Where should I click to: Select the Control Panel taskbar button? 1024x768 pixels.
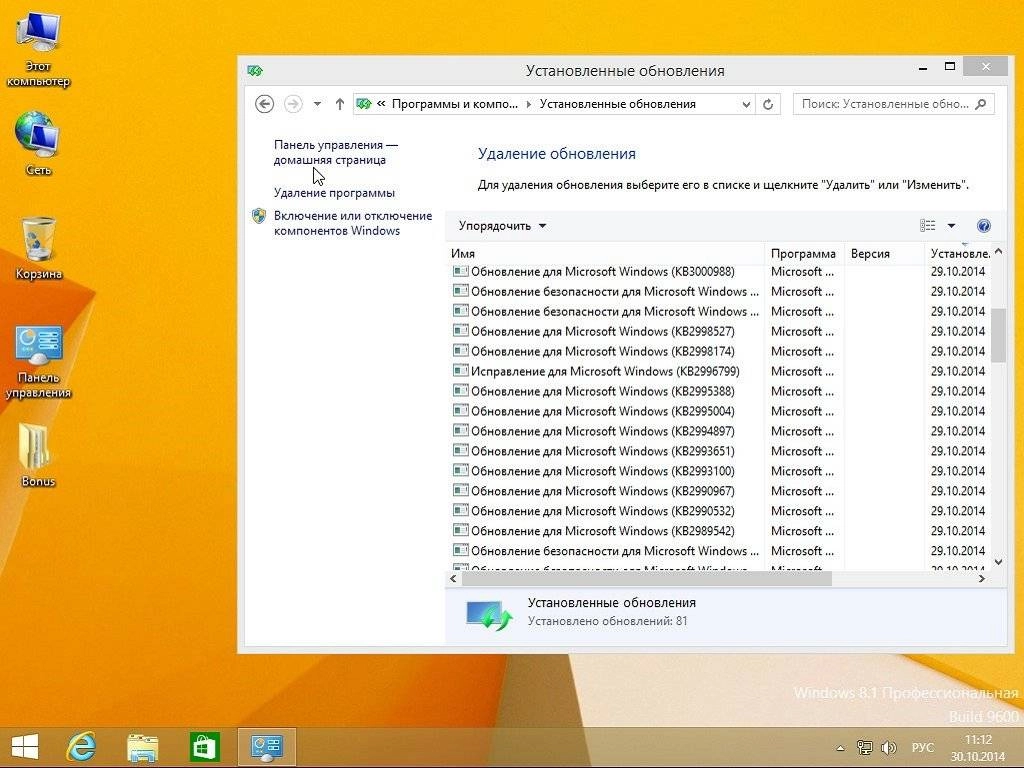[x=267, y=746]
